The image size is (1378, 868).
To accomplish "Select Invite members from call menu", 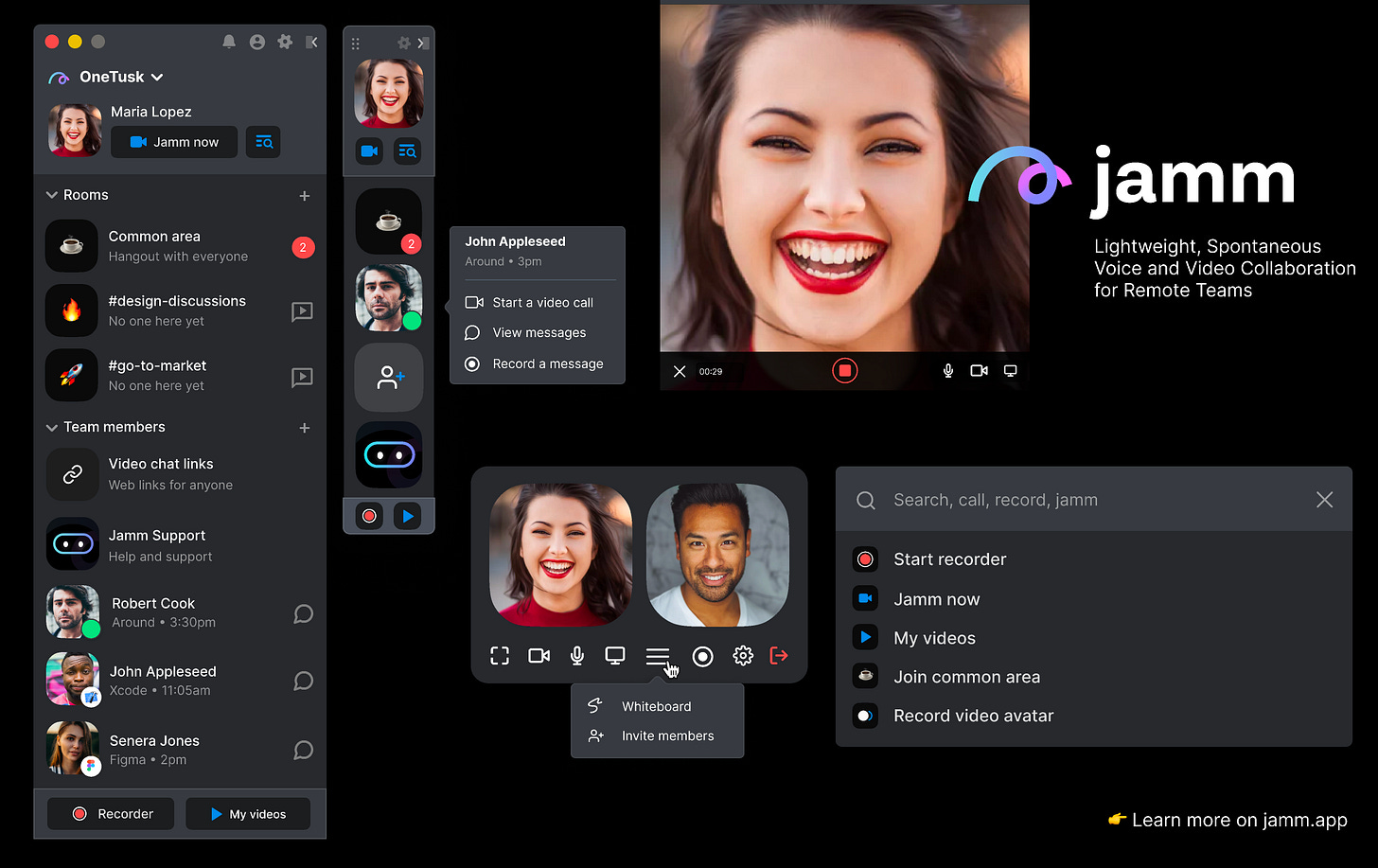I will click(x=657, y=736).
